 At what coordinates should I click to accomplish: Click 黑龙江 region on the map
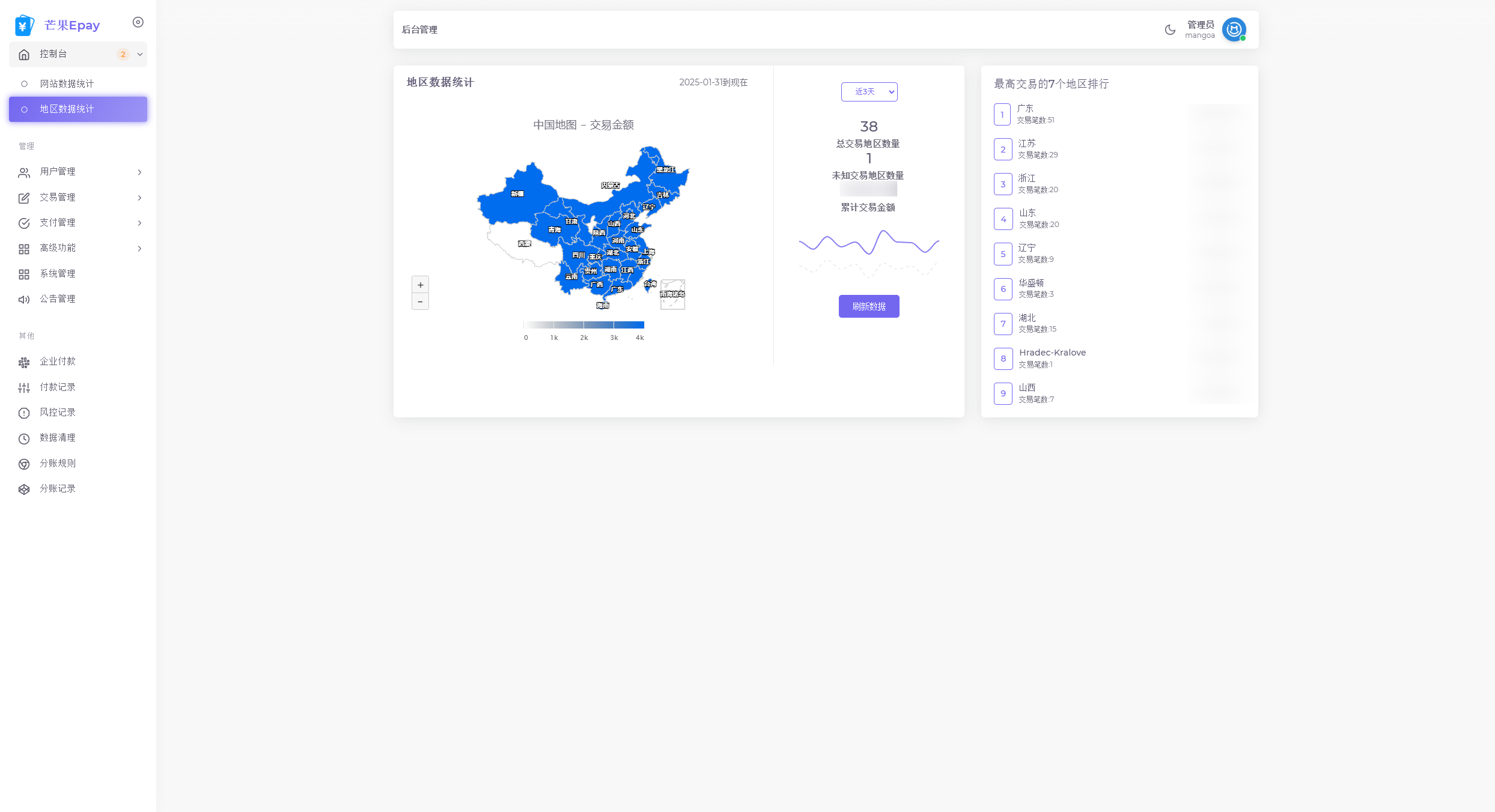pos(665,170)
